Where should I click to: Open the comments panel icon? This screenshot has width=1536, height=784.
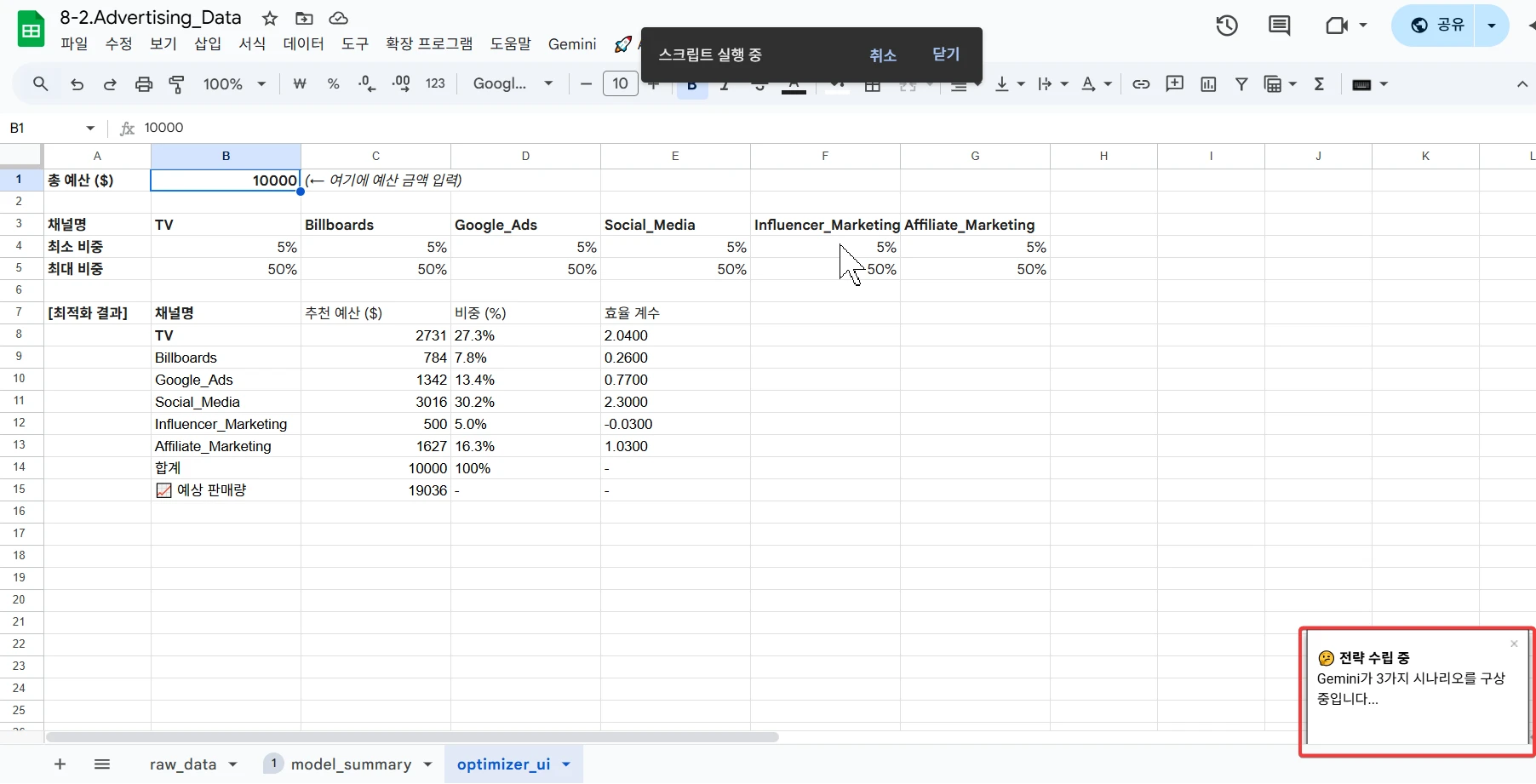(x=1279, y=26)
